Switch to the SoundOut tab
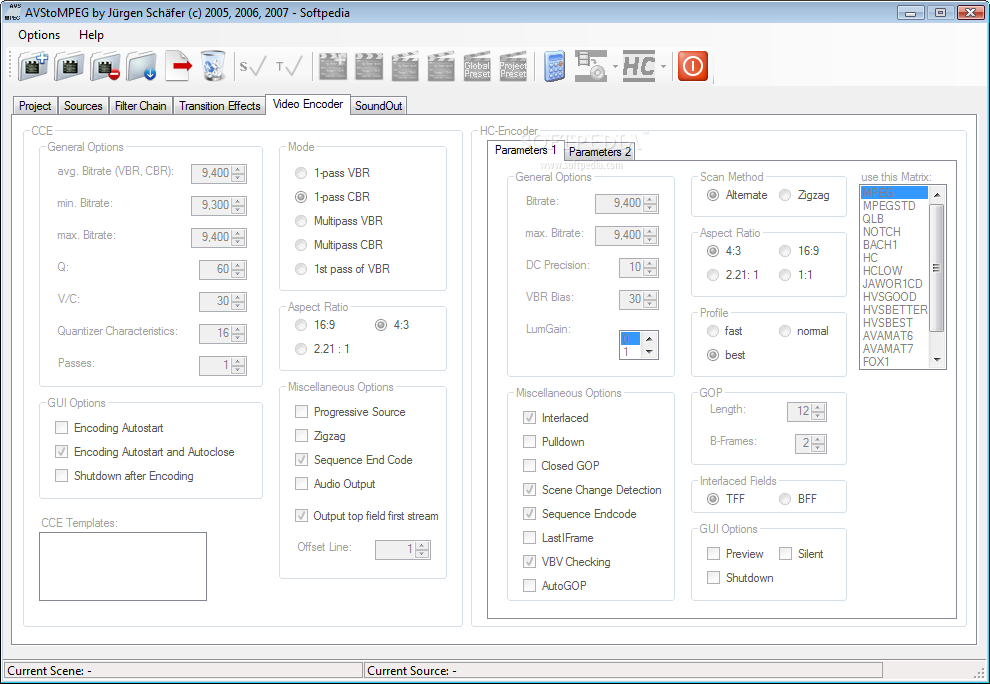This screenshot has width=990, height=684. click(x=378, y=105)
